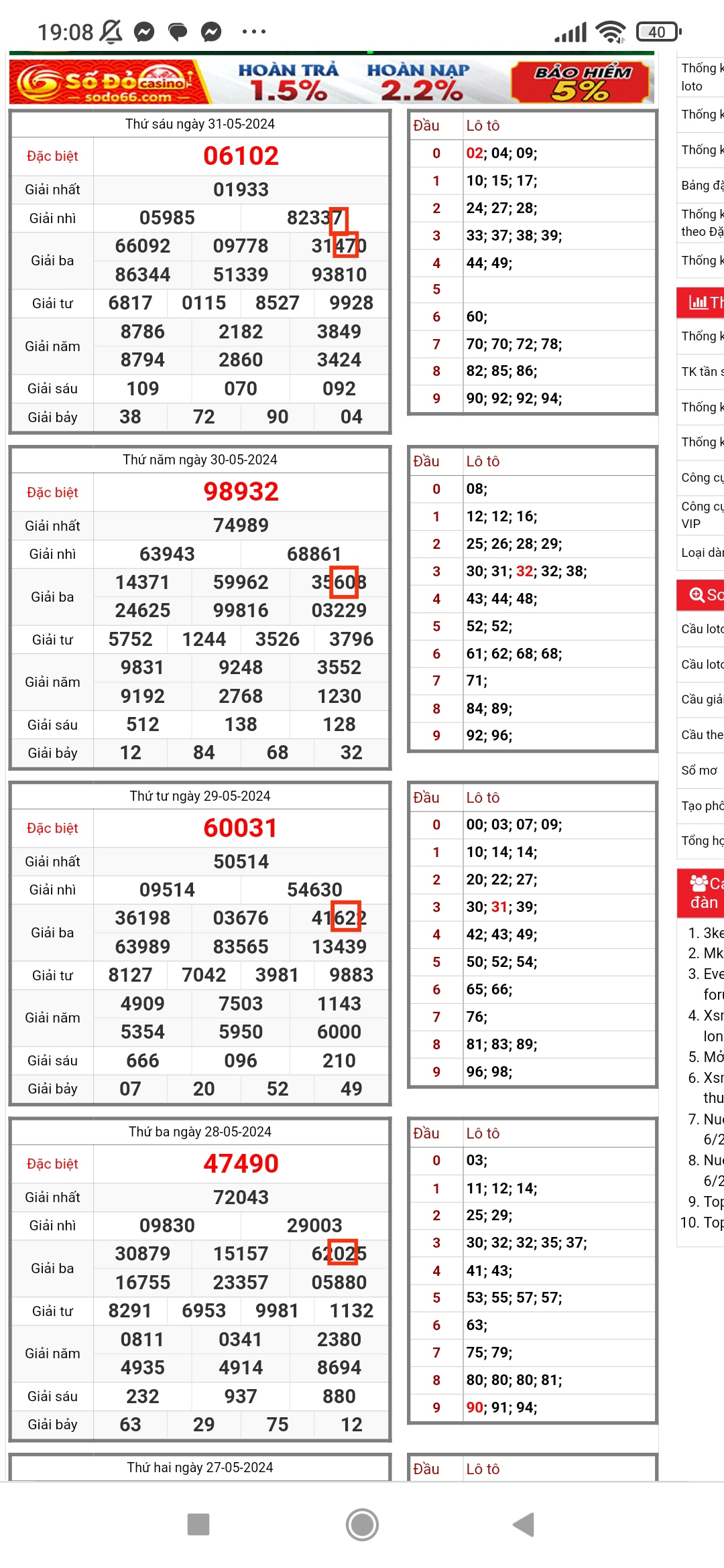This screenshot has height=1568, width=724.
Task: Tap the Hoàn trả 1.5% banner text
Action: 288,82
